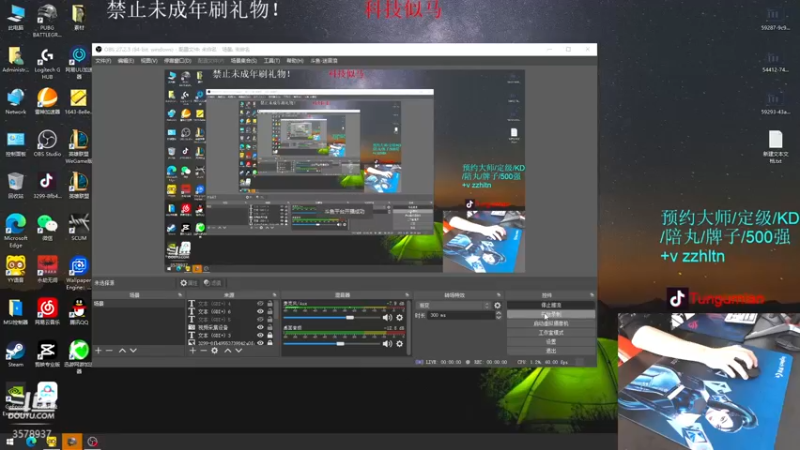Screen dimensions: 800x450
Task: Increase transition duration with up arrow
Action: pyautogui.click(x=498, y=313)
